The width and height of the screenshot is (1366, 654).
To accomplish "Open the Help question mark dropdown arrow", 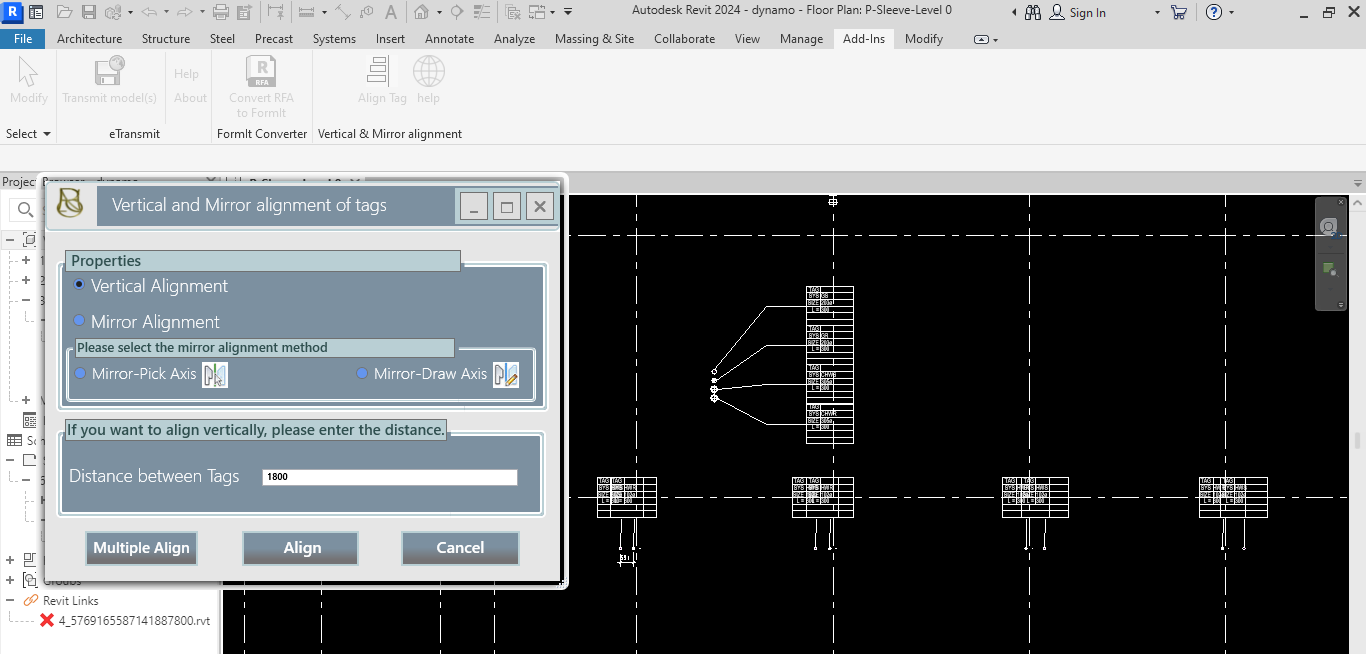I will [x=1231, y=13].
